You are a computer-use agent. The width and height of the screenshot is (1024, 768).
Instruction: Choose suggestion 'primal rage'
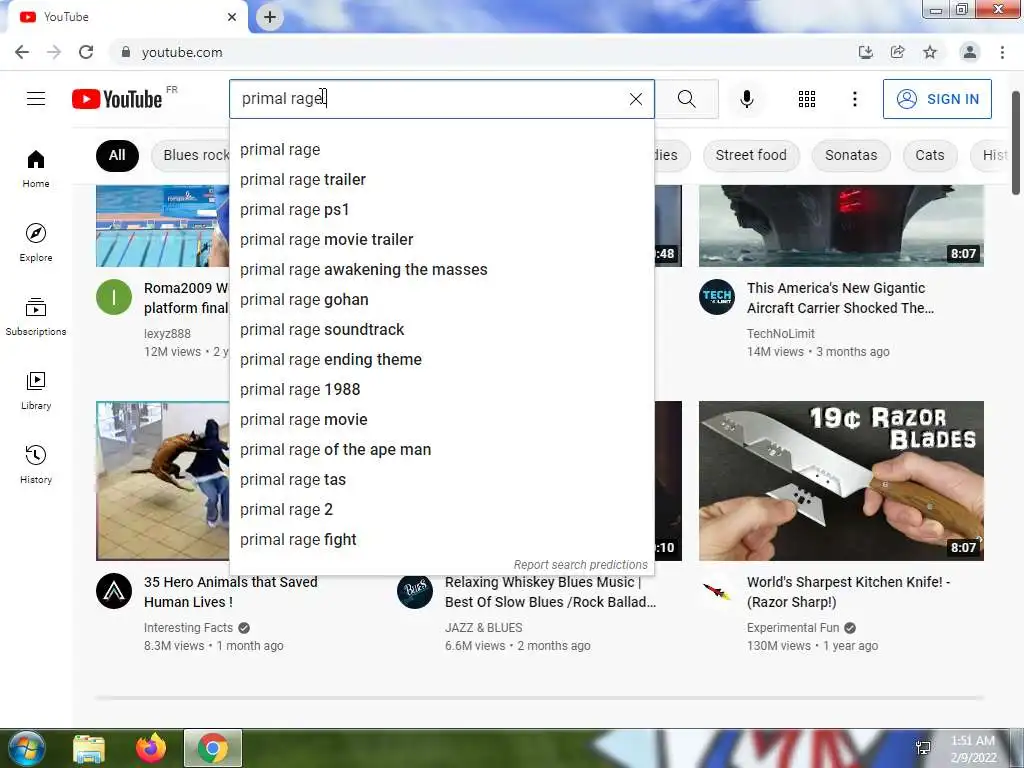click(x=442, y=150)
